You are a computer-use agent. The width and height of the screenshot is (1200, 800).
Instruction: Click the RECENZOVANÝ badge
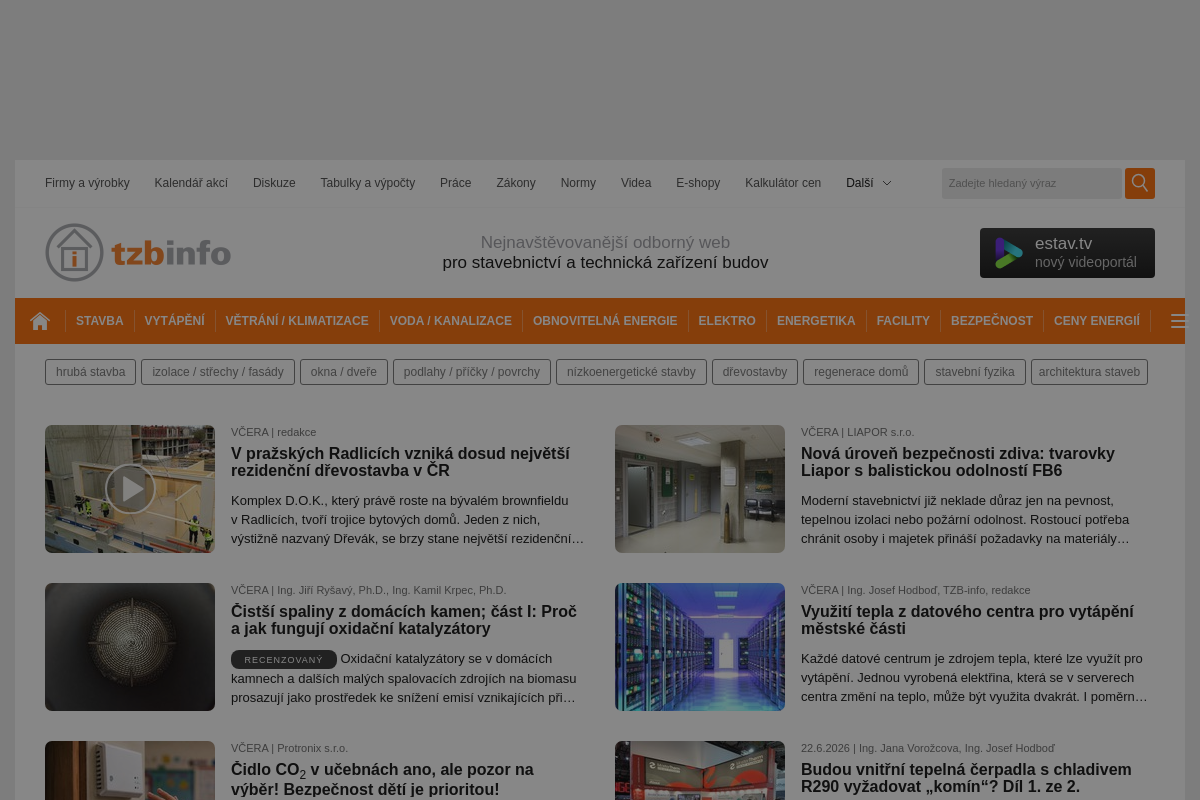284,659
